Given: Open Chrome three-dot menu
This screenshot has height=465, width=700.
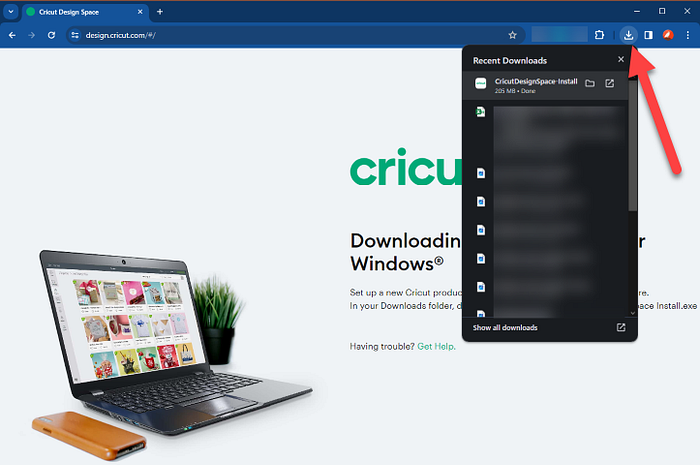Looking at the screenshot, I should [x=688, y=35].
